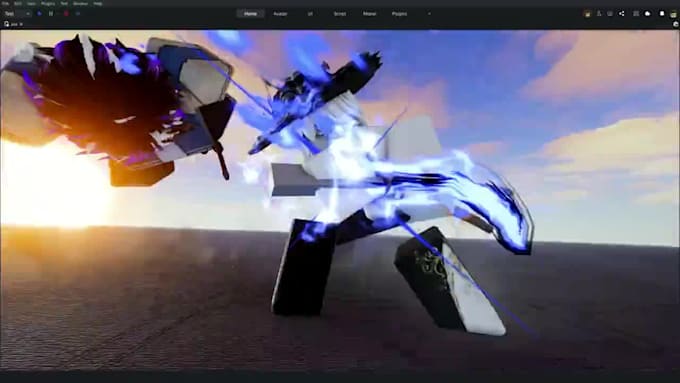Image resolution: width=680 pixels, height=383 pixels.
Task: Click the Share icon in top-right toolbar
Action: coord(621,13)
